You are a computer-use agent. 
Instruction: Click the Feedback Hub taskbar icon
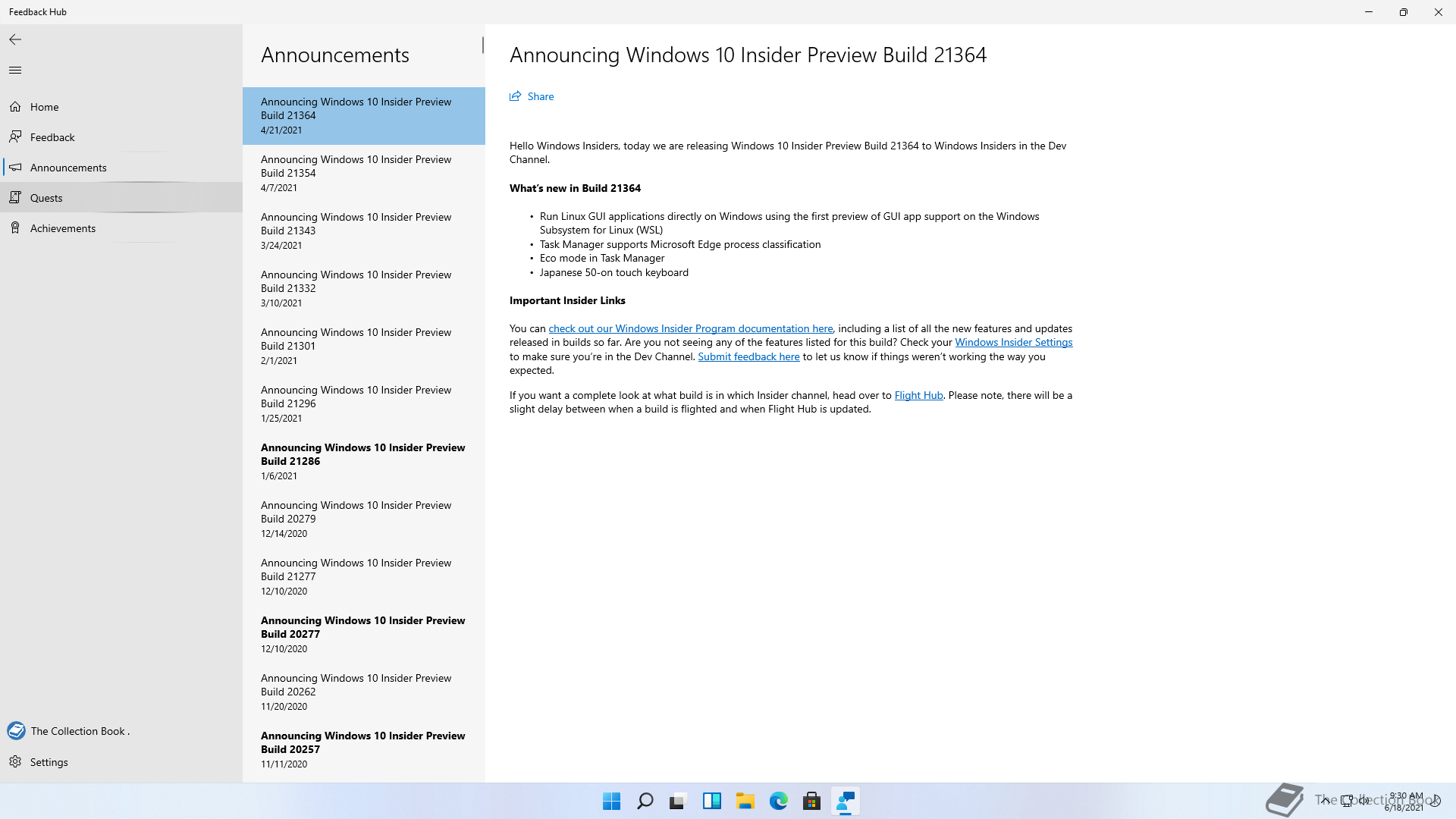coord(846,802)
